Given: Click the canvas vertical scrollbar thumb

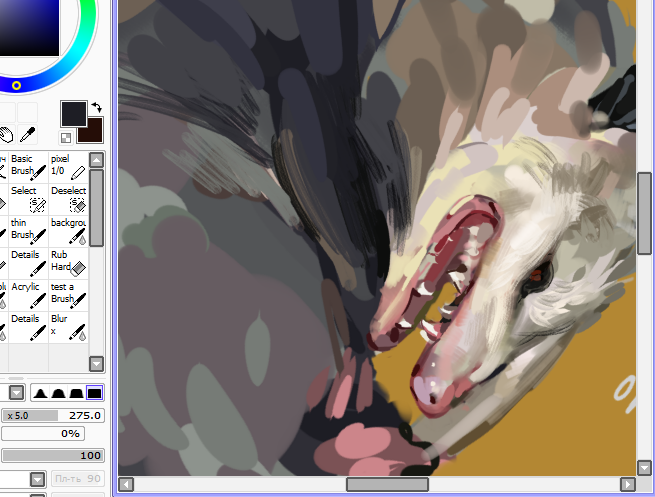Looking at the screenshot, I should click(644, 213).
